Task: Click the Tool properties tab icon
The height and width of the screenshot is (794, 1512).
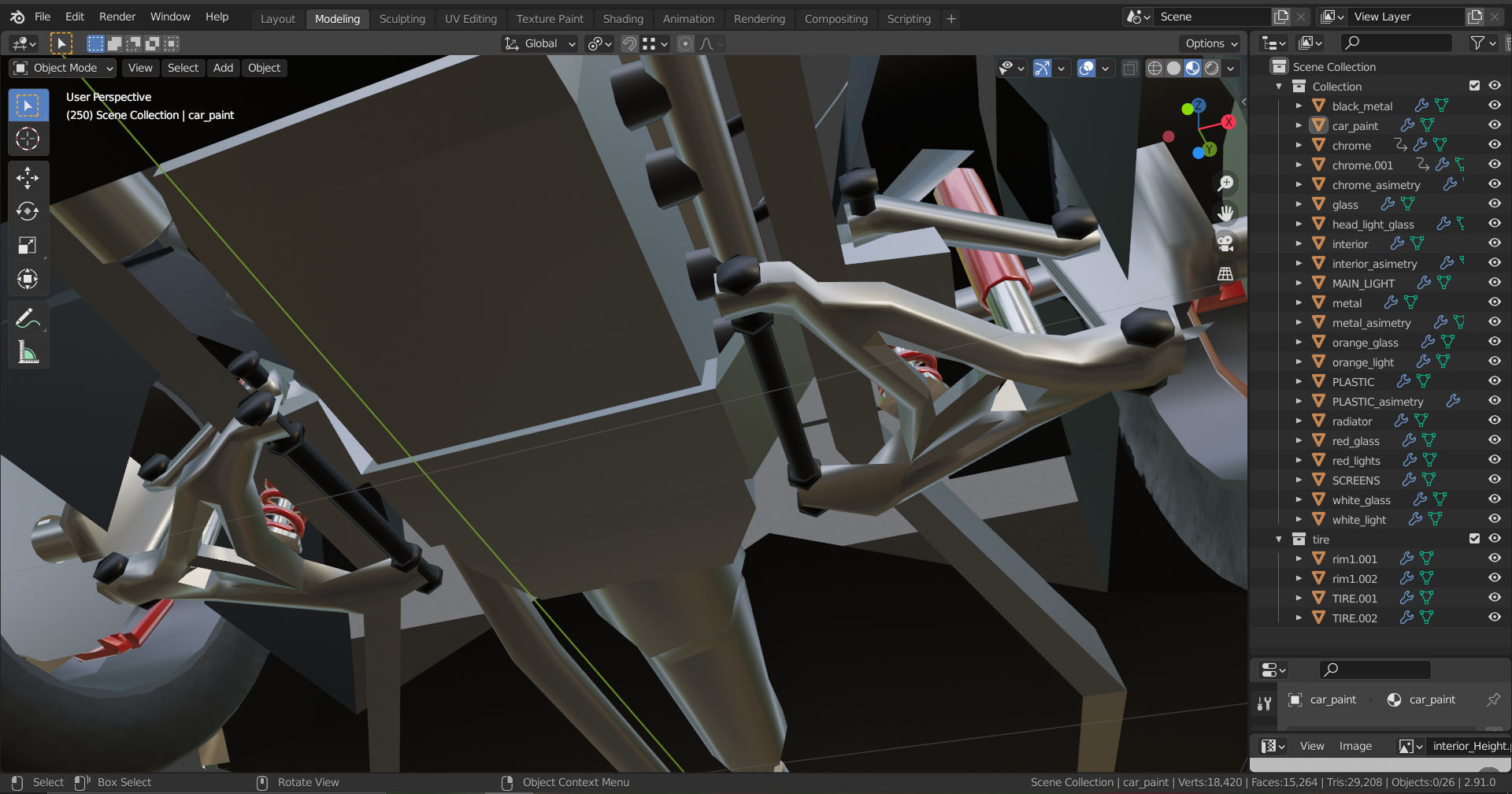Action: click(x=1264, y=703)
